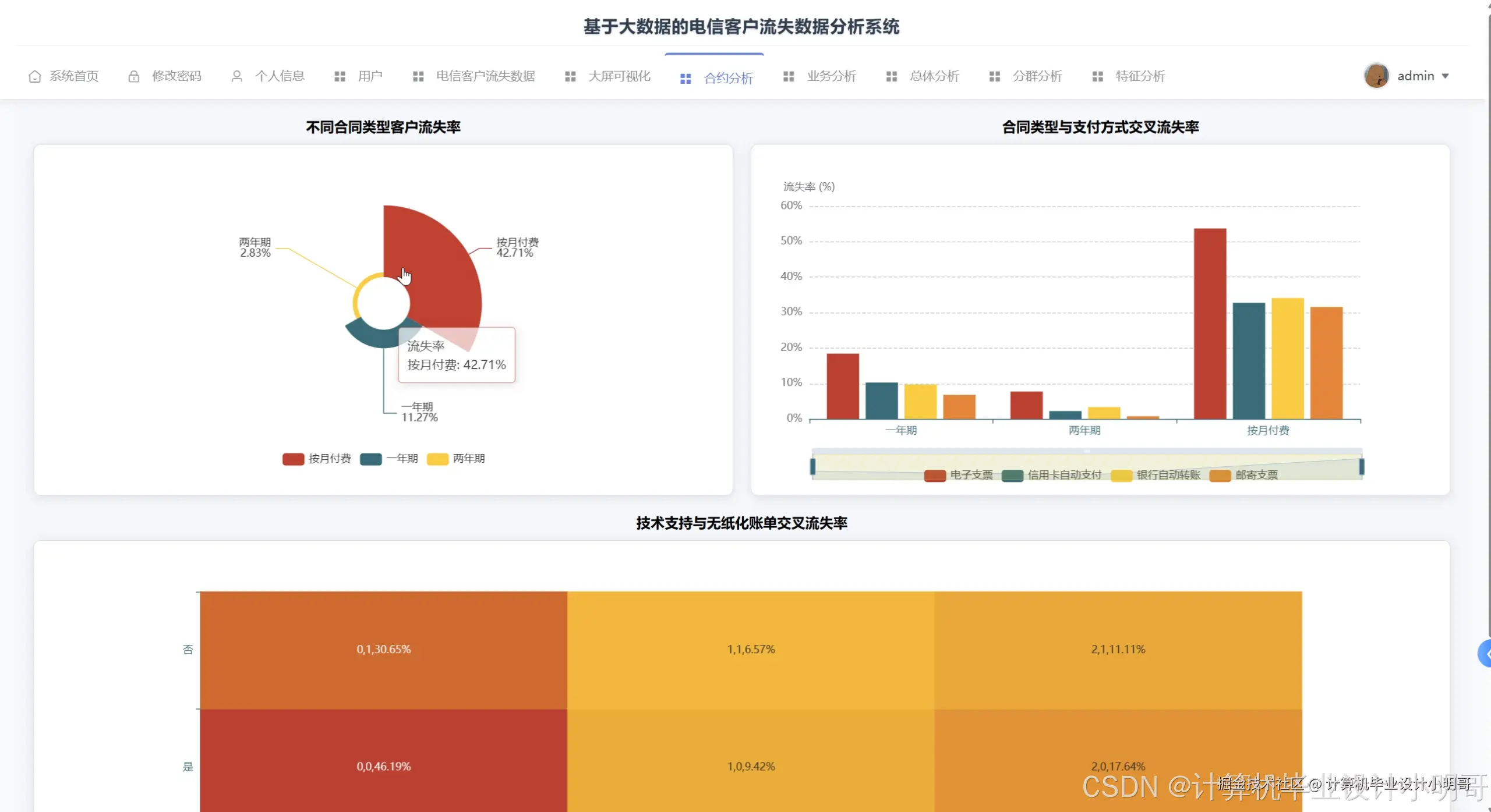Open 分群分析 navigation link
1491x812 pixels.
click(x=1037, y=76)
